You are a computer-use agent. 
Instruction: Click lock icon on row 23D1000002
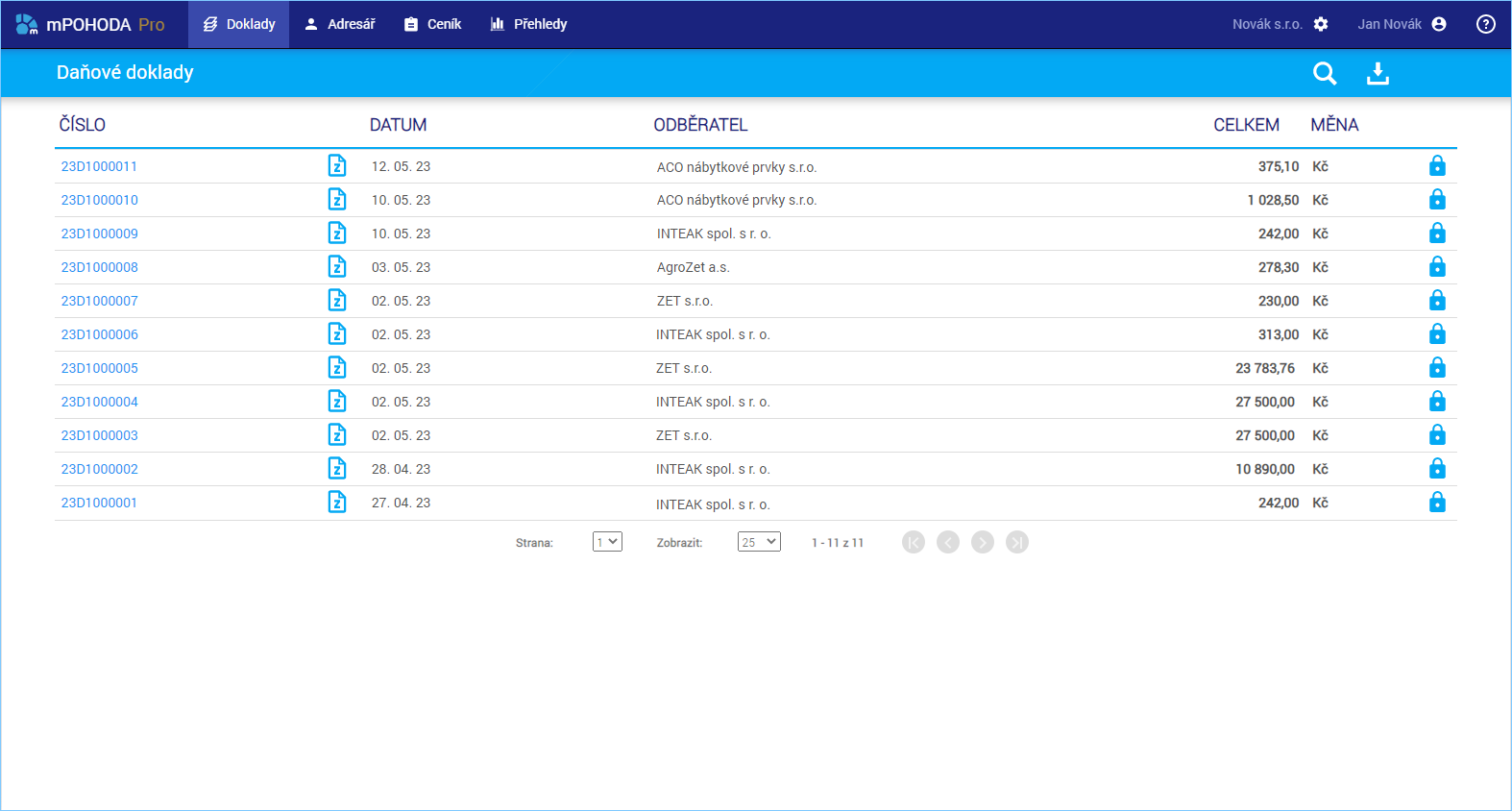(x=1437, y=468)
